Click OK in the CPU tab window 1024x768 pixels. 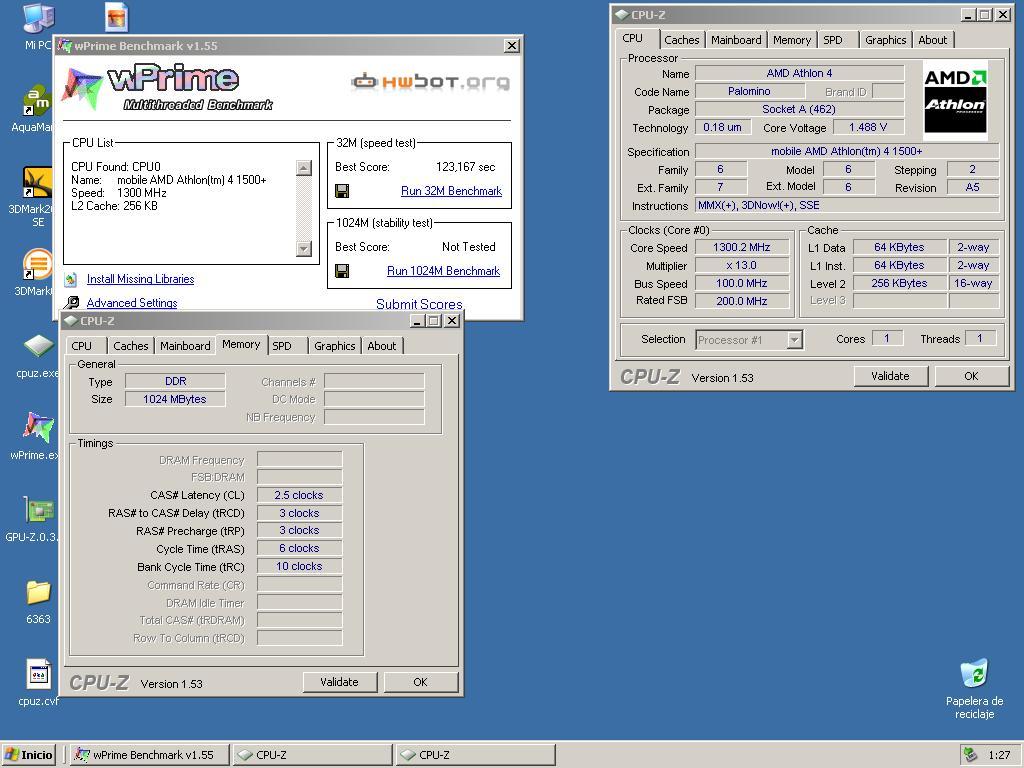(971, 376)
